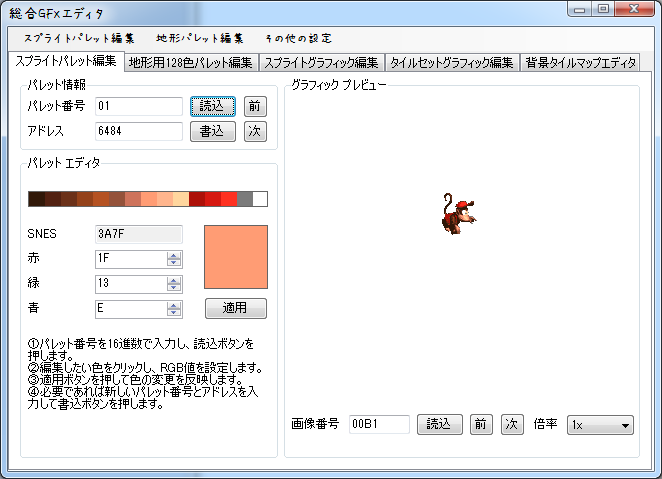This screenshot has height=479, width=662.
Task: Switch to the スプライトグラフィック編集 tab
Action: coord(321,63)
